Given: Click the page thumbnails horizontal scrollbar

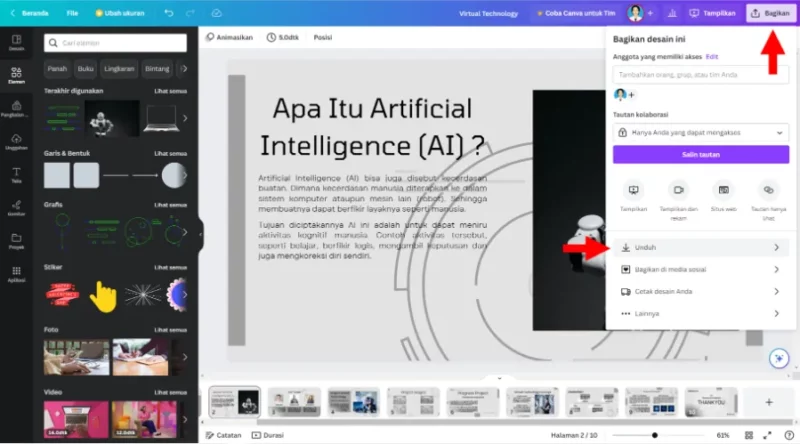Looking at the screenshot, I should [526, 422].
